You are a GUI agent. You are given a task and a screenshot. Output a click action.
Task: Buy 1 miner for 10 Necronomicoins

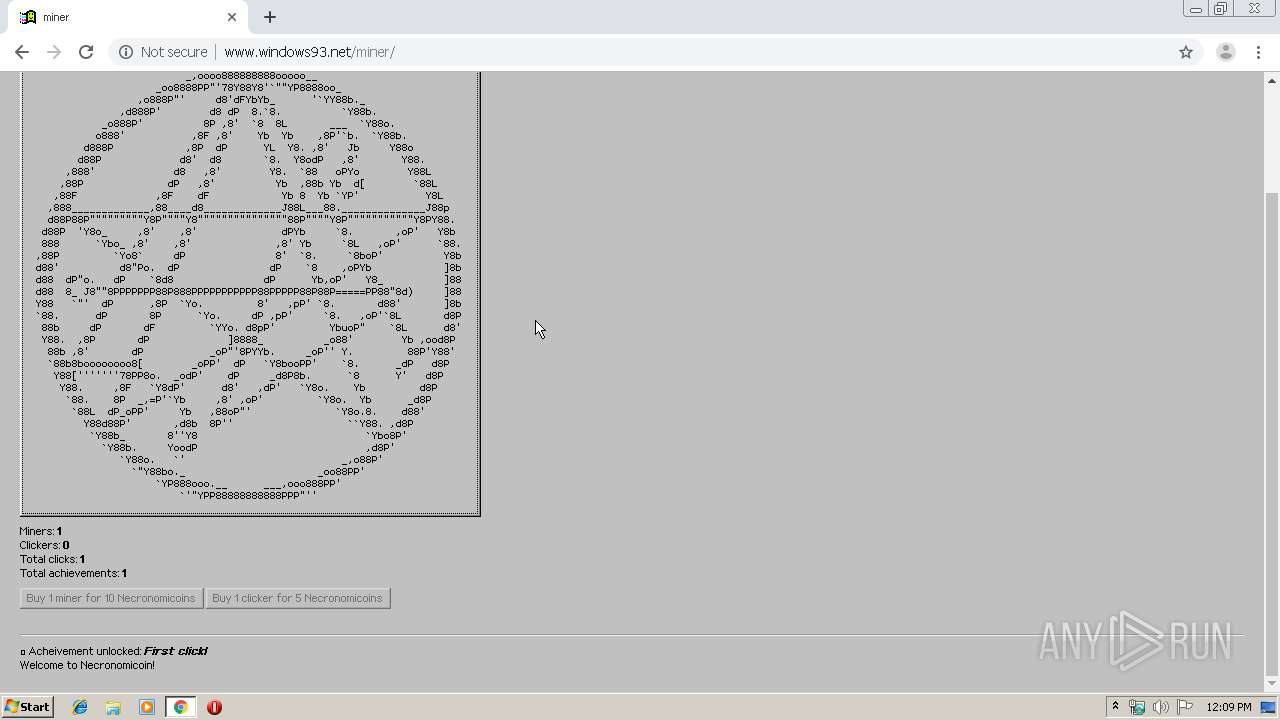[x=111, y=598]
